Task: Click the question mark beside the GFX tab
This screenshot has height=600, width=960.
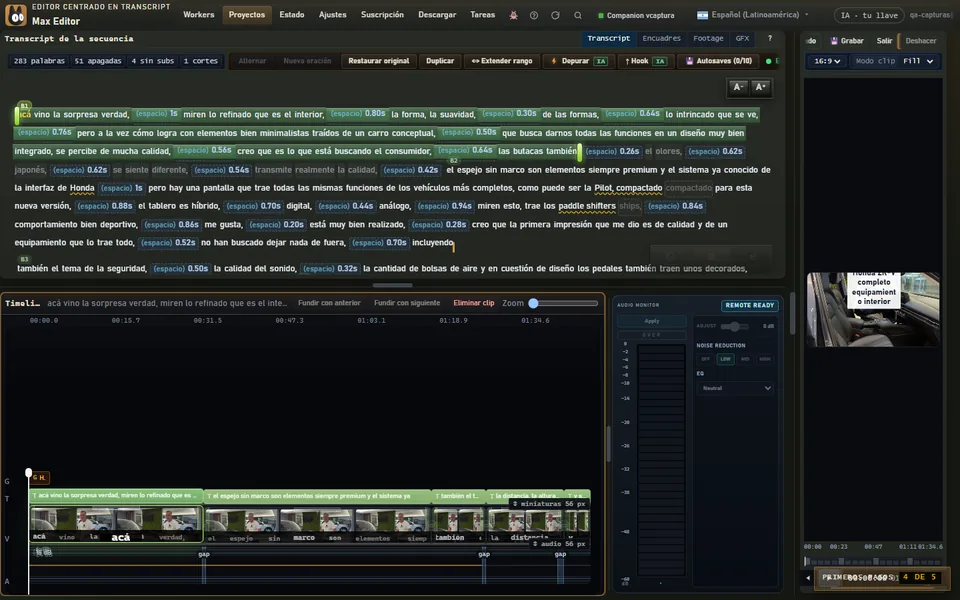Action: [770, 39]
